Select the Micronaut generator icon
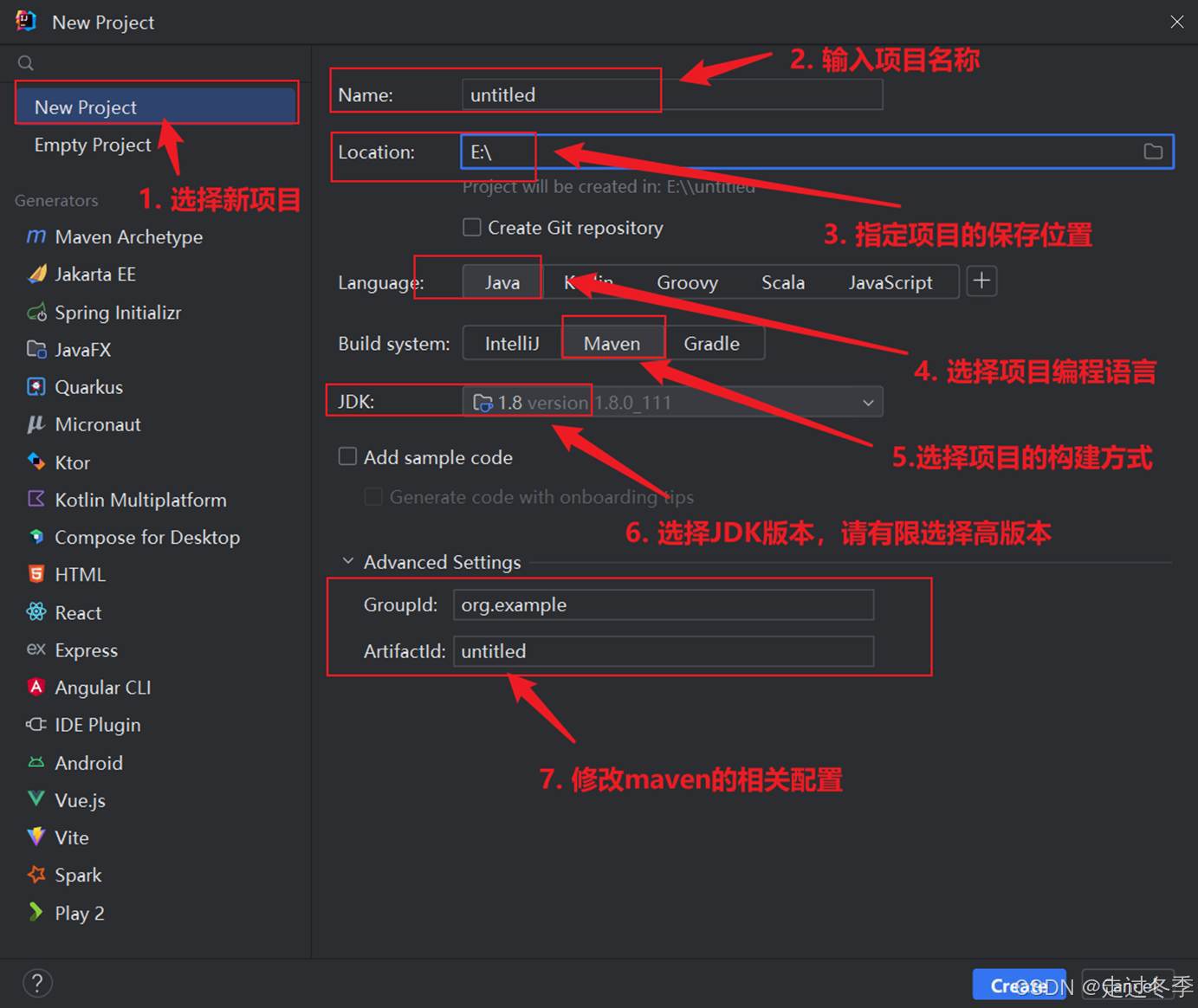The height and width of the screenshot is (1008, 1198). (x=36, y=424)
